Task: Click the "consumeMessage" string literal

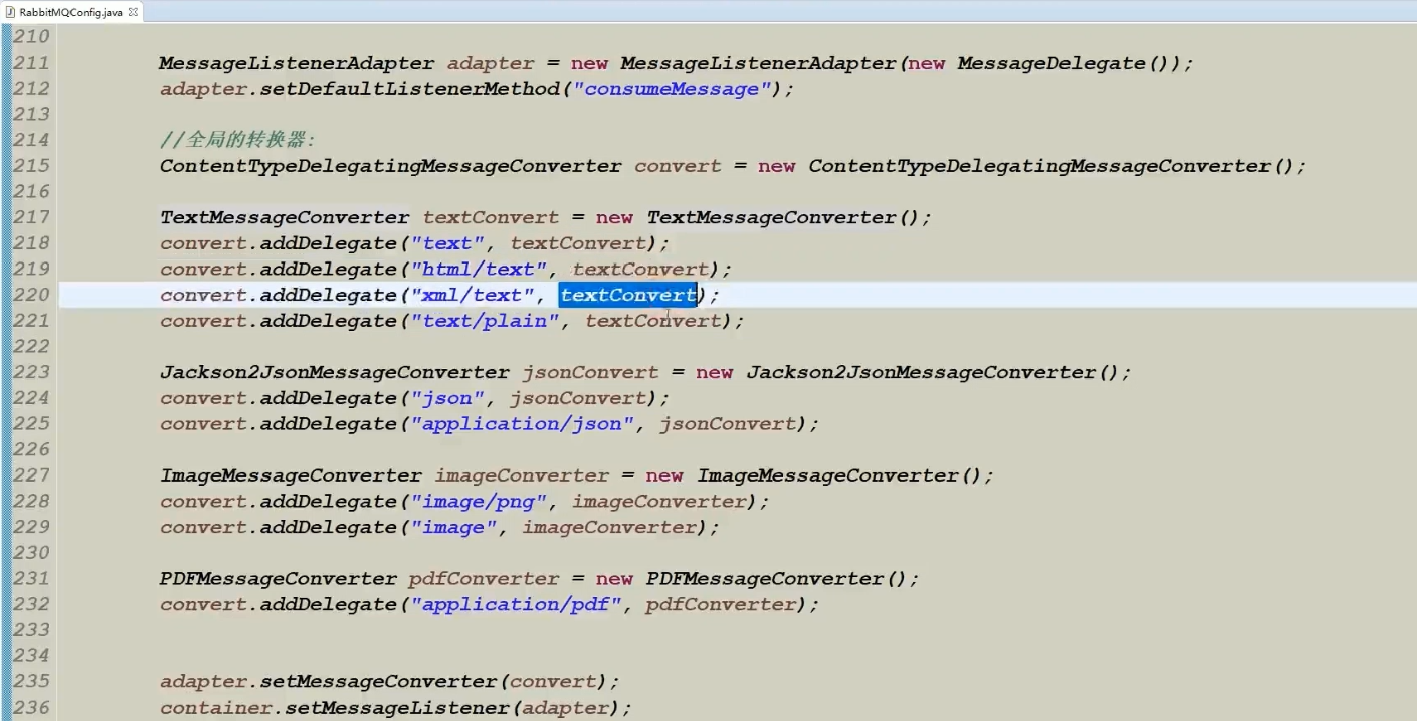Action: pos(672,89)
